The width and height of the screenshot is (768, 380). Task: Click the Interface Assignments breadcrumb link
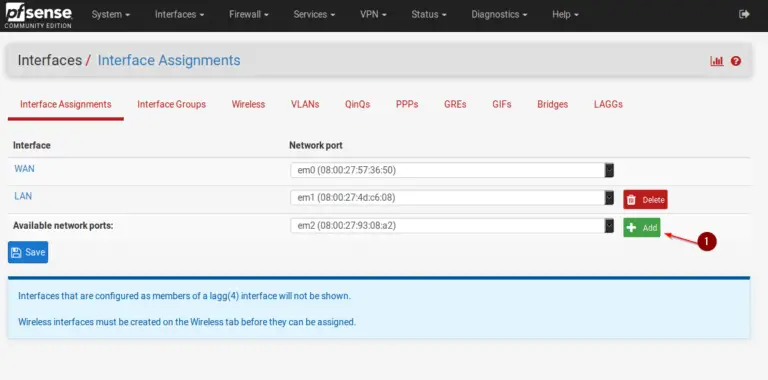(169, 60)
